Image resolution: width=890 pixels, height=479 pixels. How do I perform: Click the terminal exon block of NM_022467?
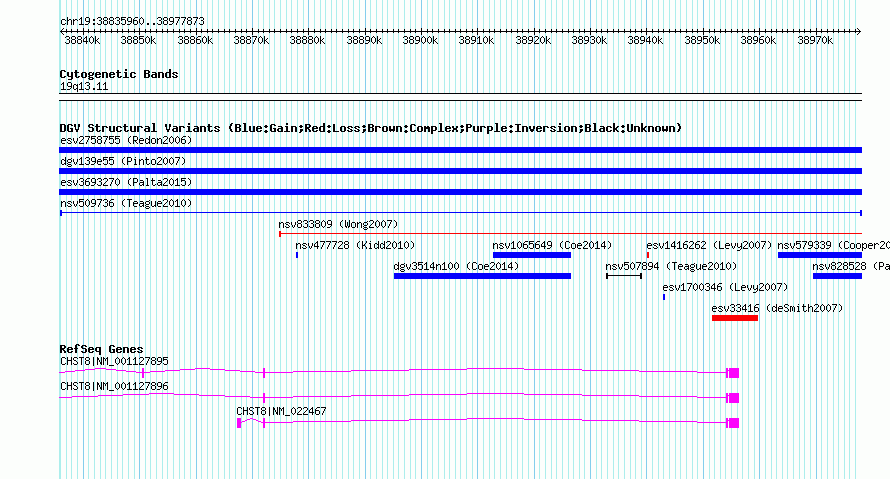coord(733,423)
